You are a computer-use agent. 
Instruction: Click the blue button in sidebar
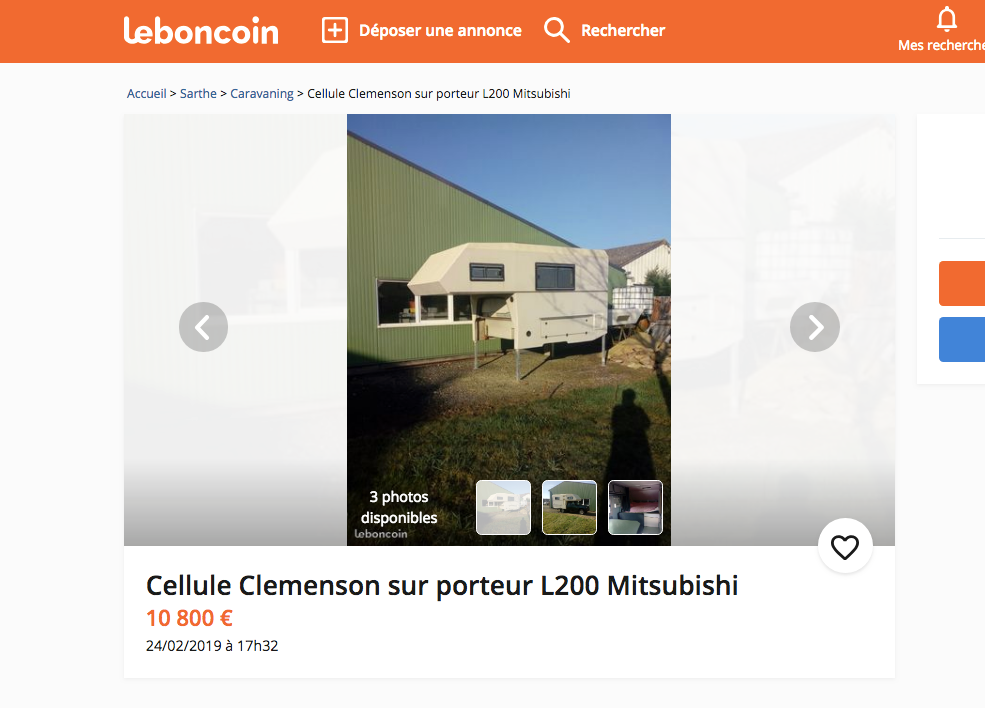coord(962,339)
